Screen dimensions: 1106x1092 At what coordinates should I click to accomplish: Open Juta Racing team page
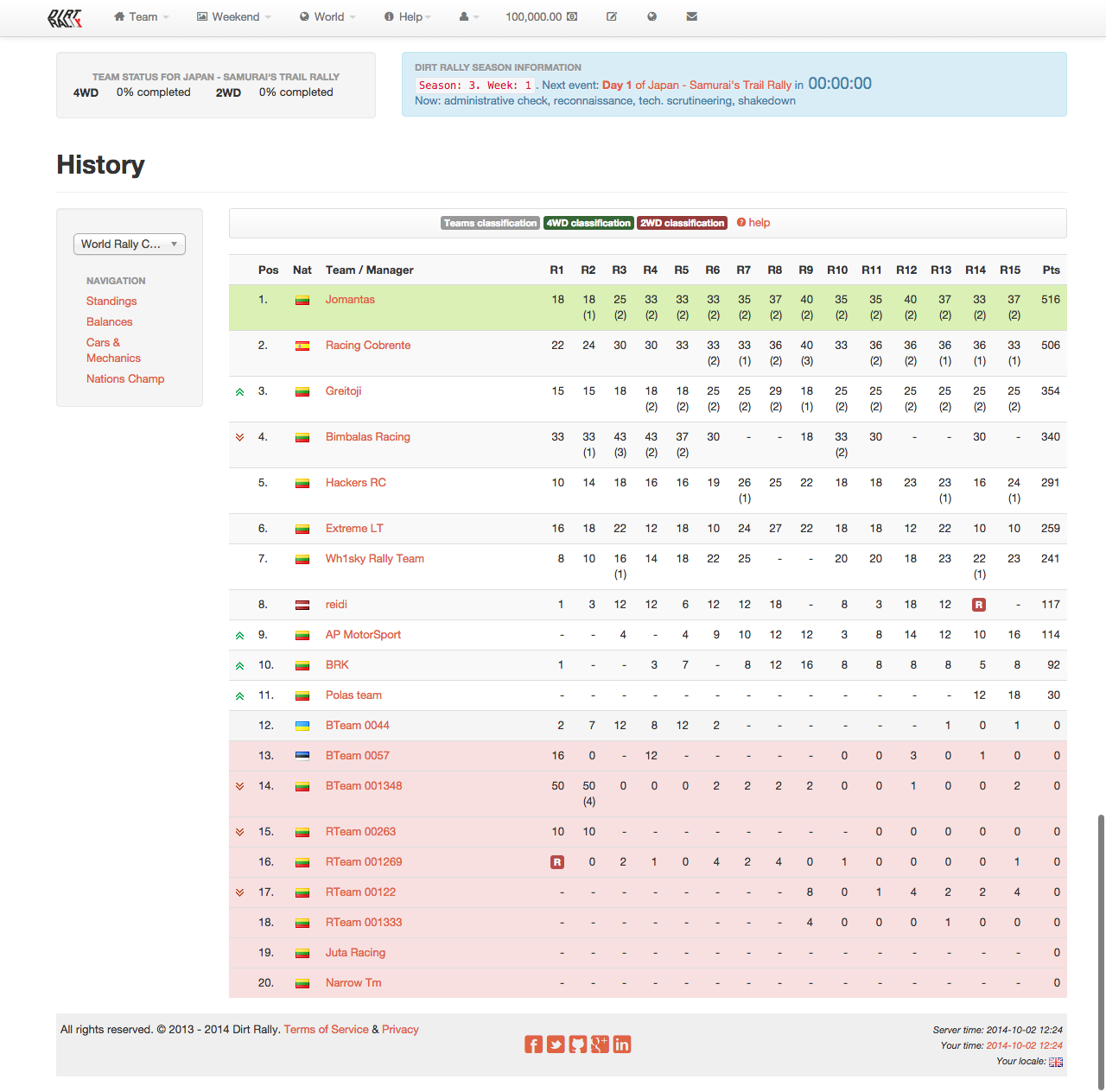(x=355, y=953)
